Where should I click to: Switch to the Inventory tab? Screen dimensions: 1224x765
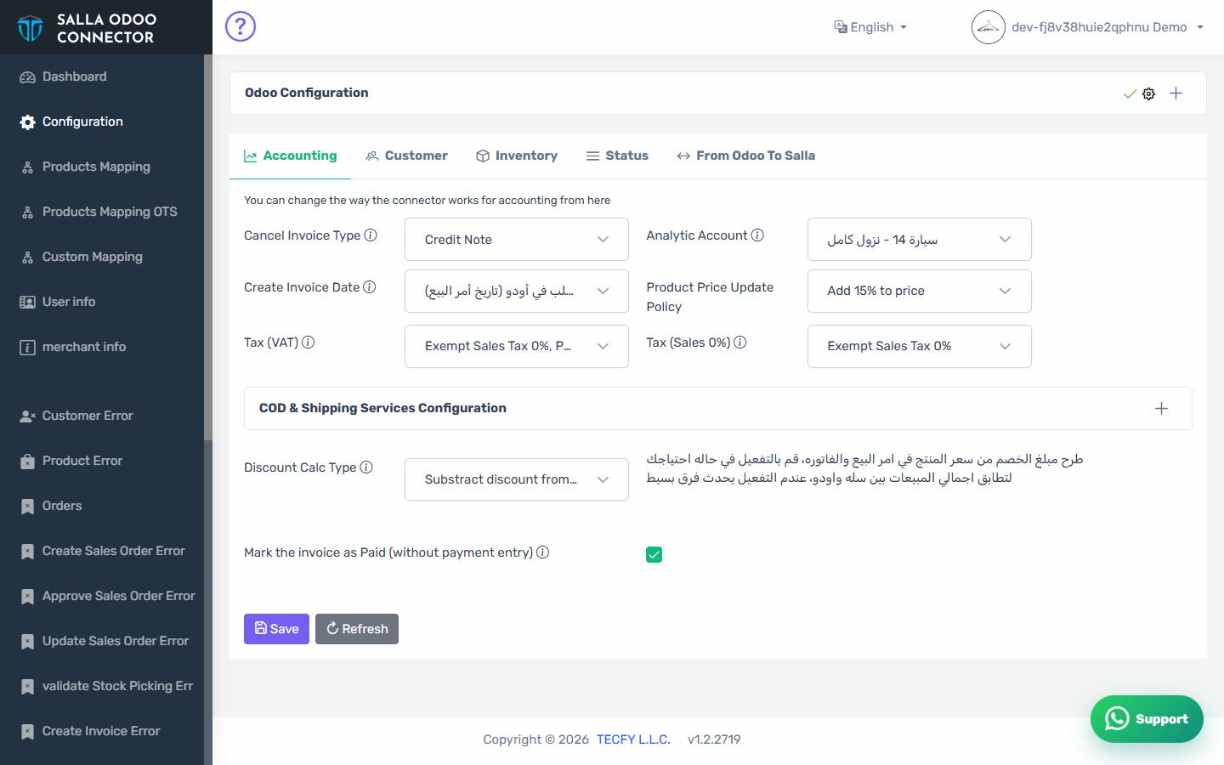tap(516, 156)
